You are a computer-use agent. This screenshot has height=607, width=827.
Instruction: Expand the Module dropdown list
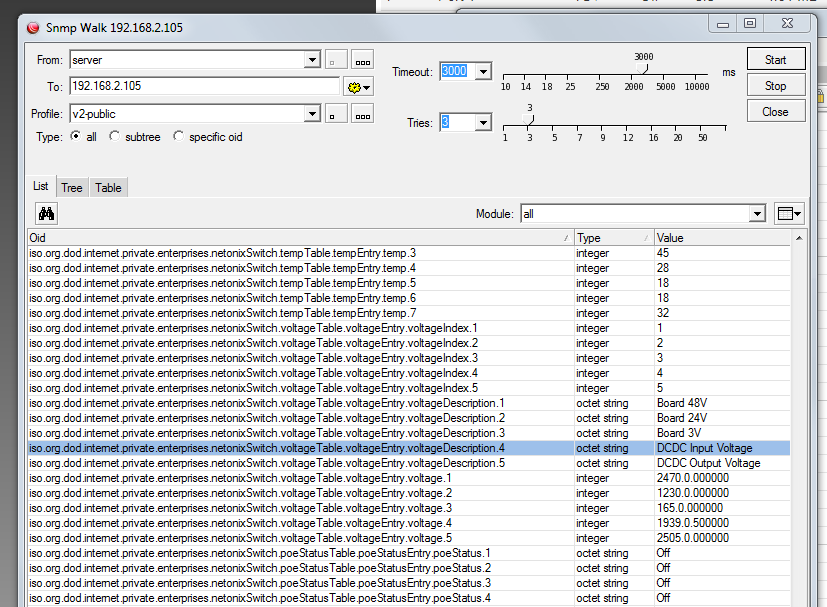click(757, 214)
